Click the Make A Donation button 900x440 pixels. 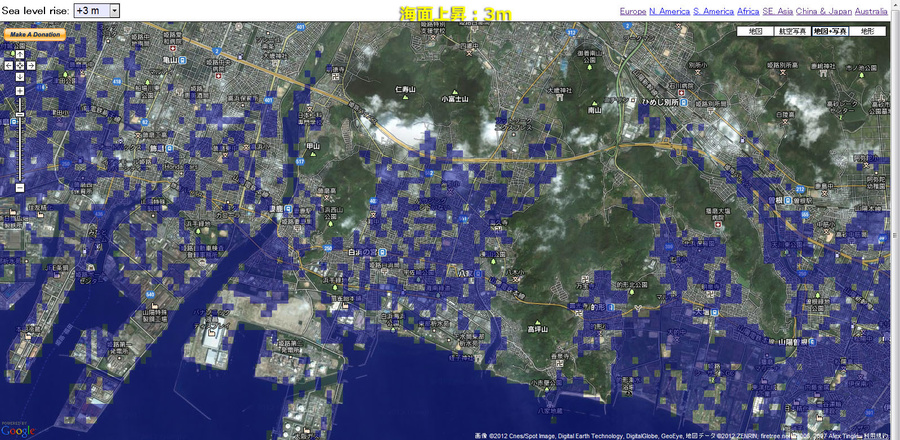click(x=35, y=34)
